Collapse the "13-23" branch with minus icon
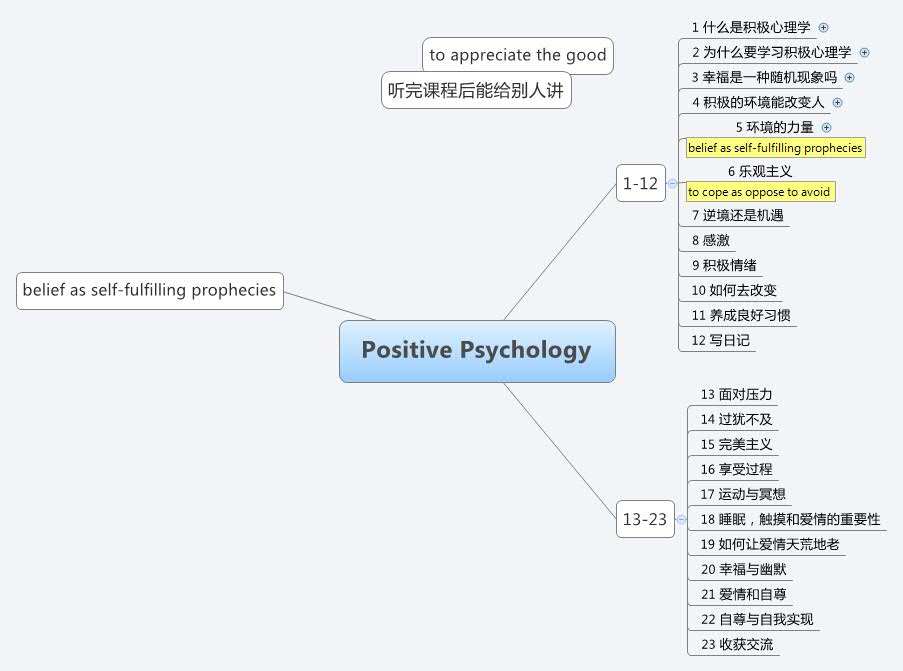 click(x=679, y=520)
